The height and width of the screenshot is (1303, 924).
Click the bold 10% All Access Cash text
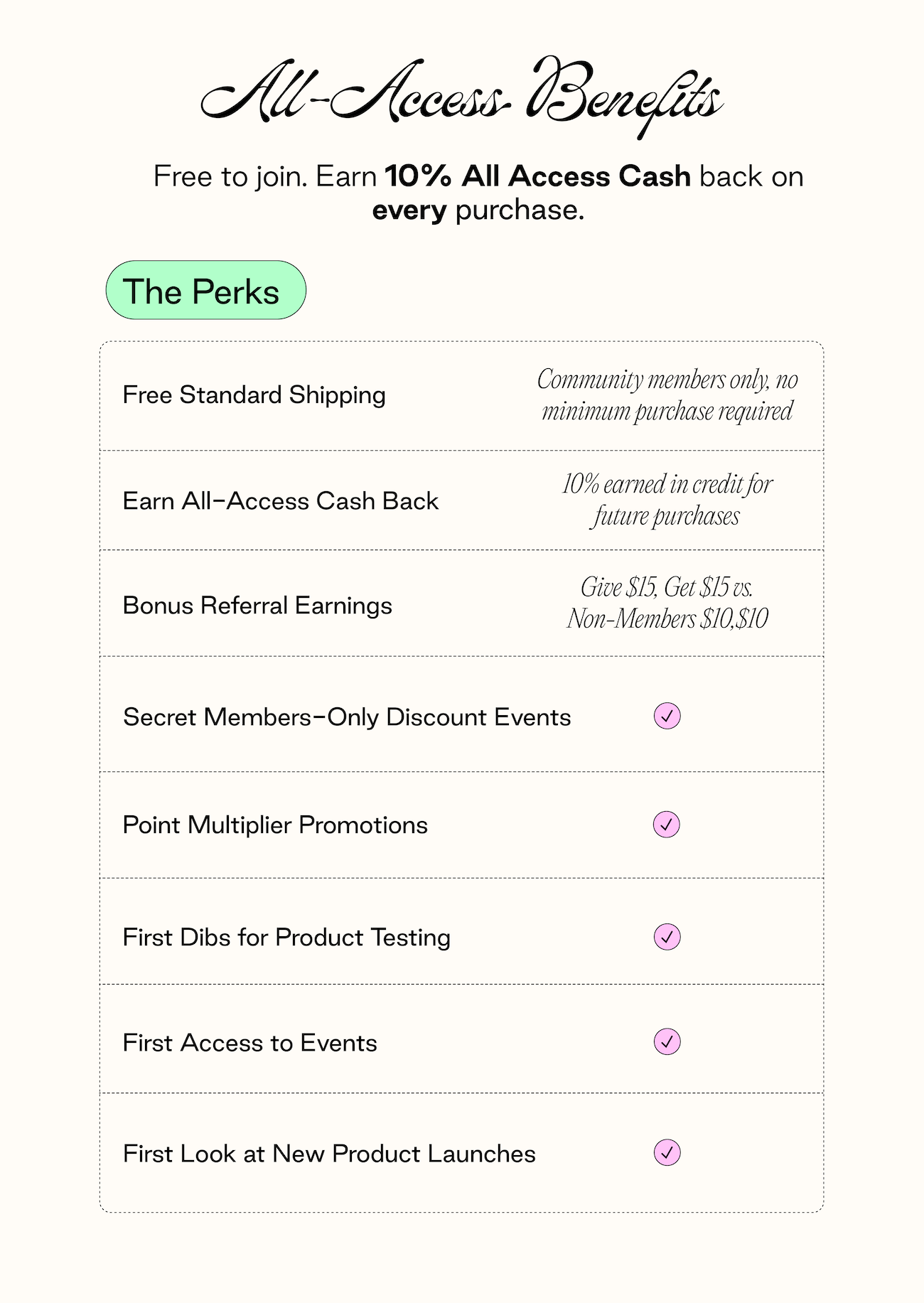[537, 176]
